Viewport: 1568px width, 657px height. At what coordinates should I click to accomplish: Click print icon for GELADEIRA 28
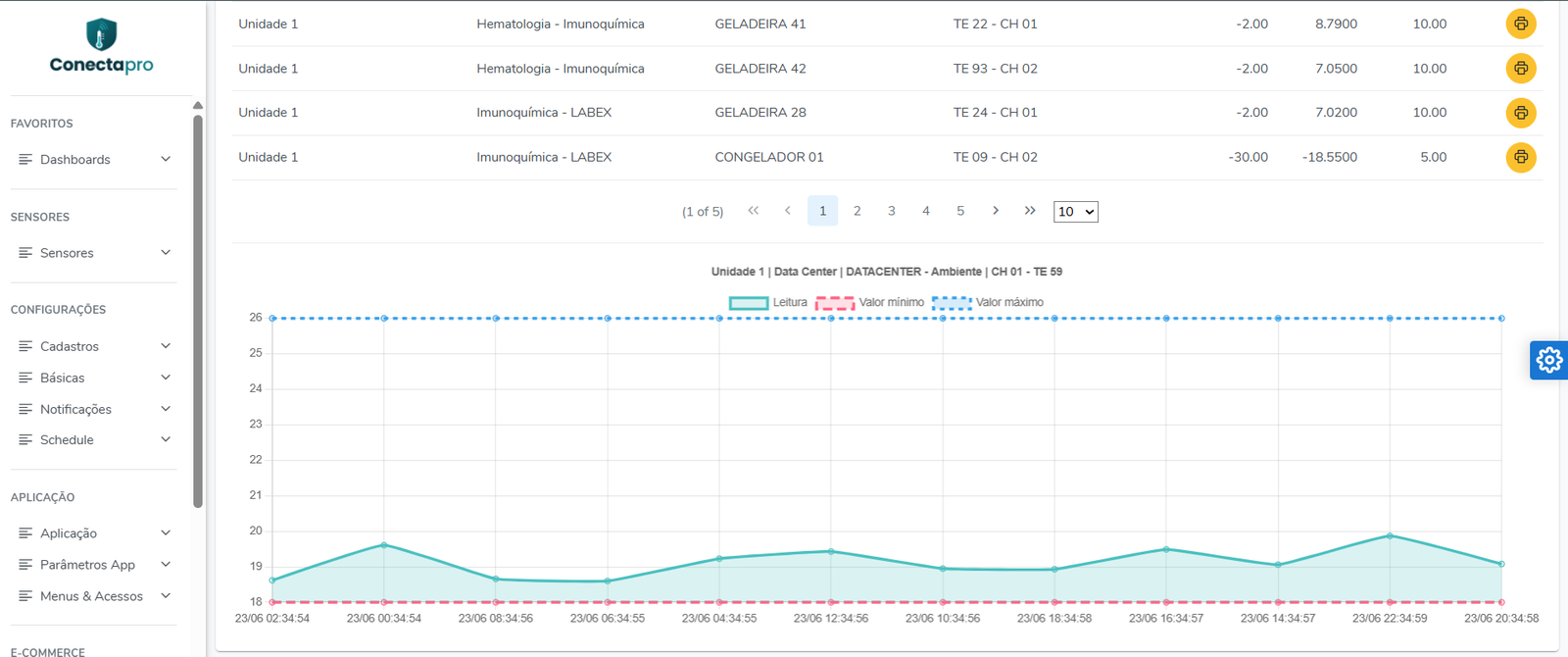[1520, 113]
